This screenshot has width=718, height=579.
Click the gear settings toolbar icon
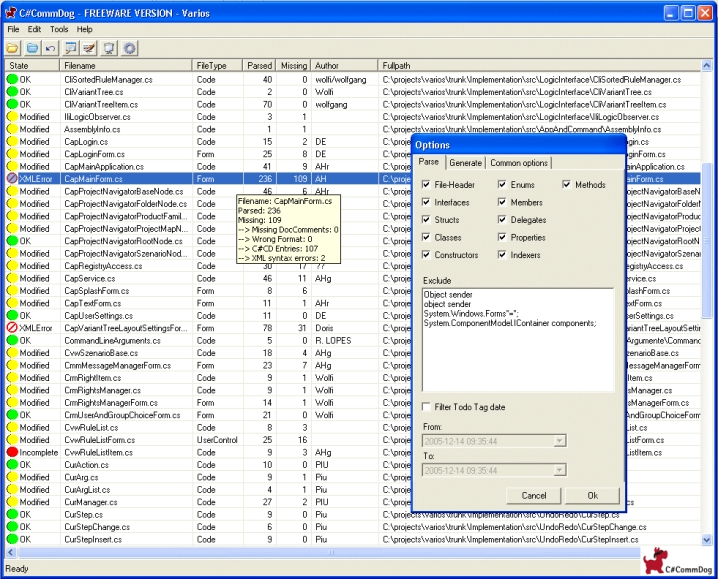tap(130, 48)
